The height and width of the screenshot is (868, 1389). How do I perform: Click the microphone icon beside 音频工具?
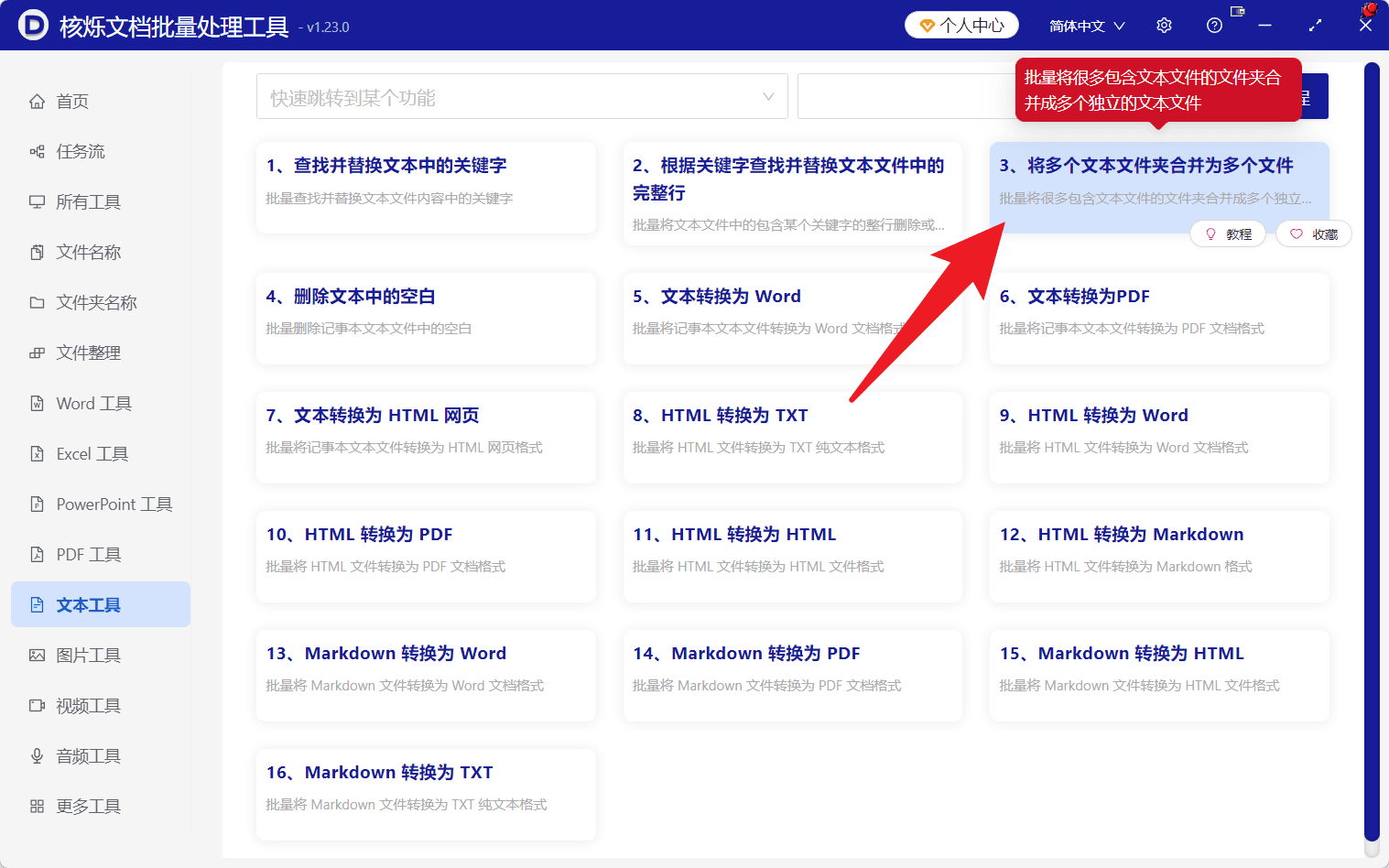click(x=37, y=756)
